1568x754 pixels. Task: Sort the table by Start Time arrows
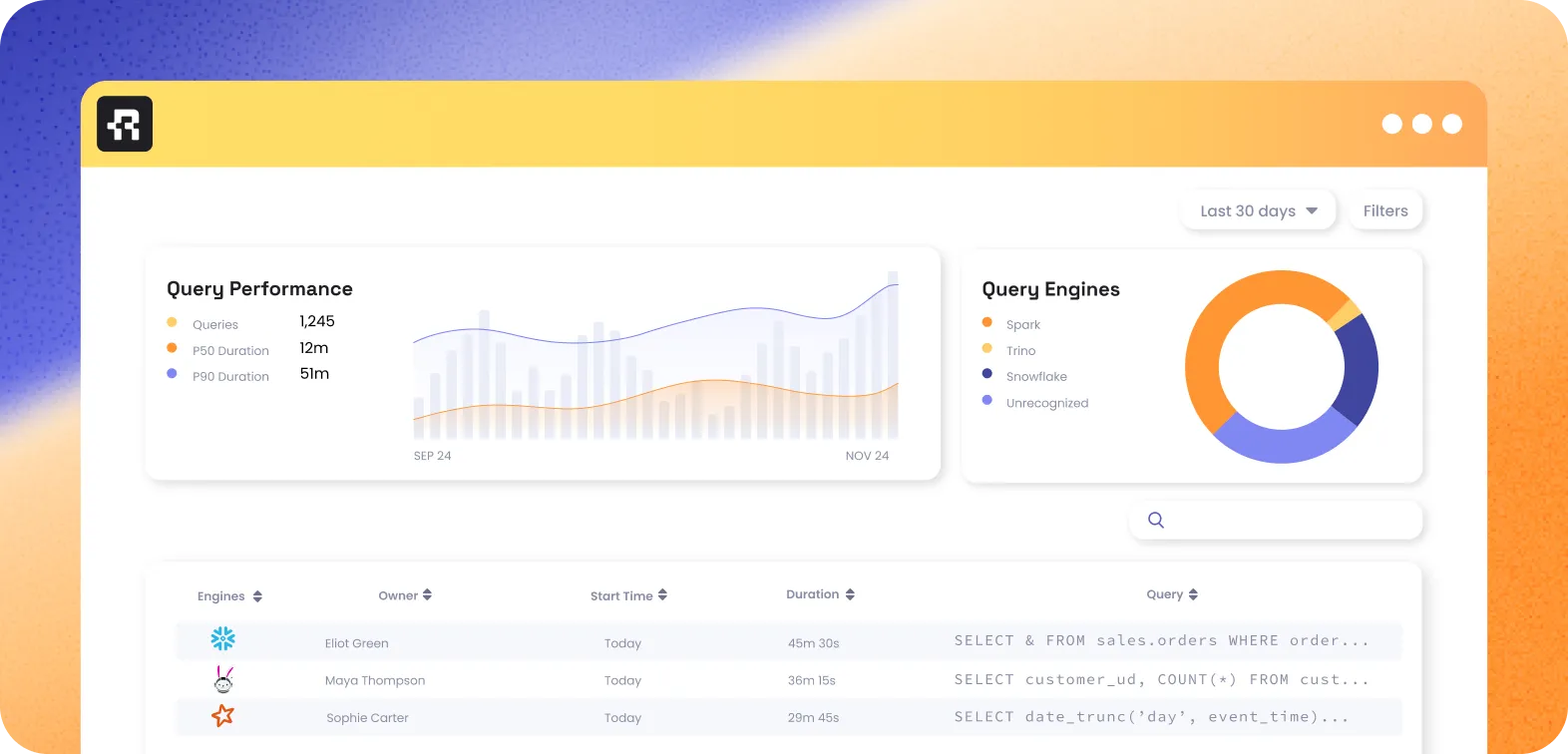click(662, 594)
